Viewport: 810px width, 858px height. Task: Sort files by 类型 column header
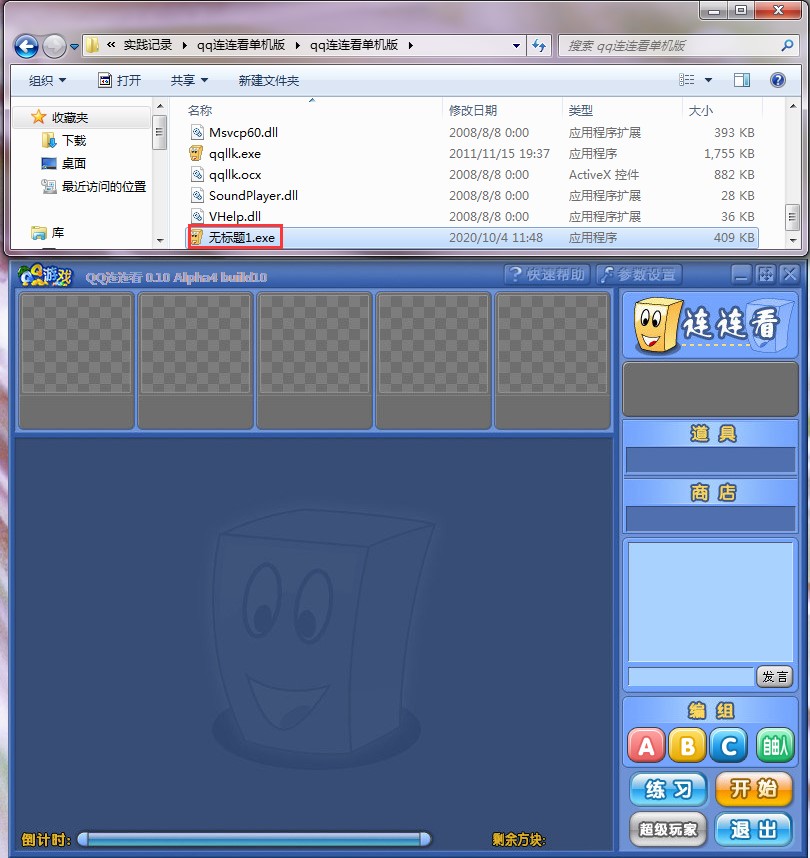[580, 111]
